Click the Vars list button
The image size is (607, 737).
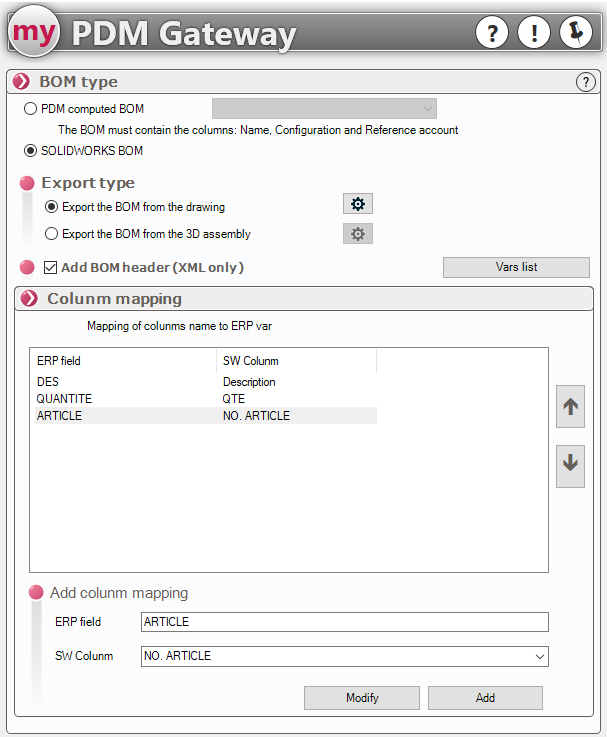[x=516, y=267]
